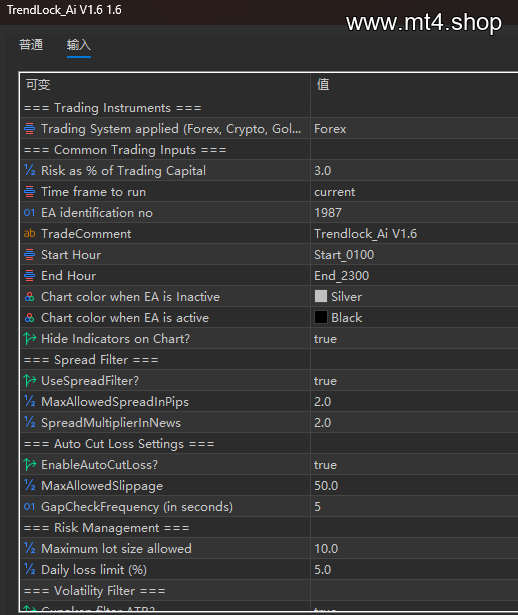Viewport: 518px width, 615px height.
Task: Click the color icon beside Chart color when EA is Inactive
Action: [x=29, y=297]
